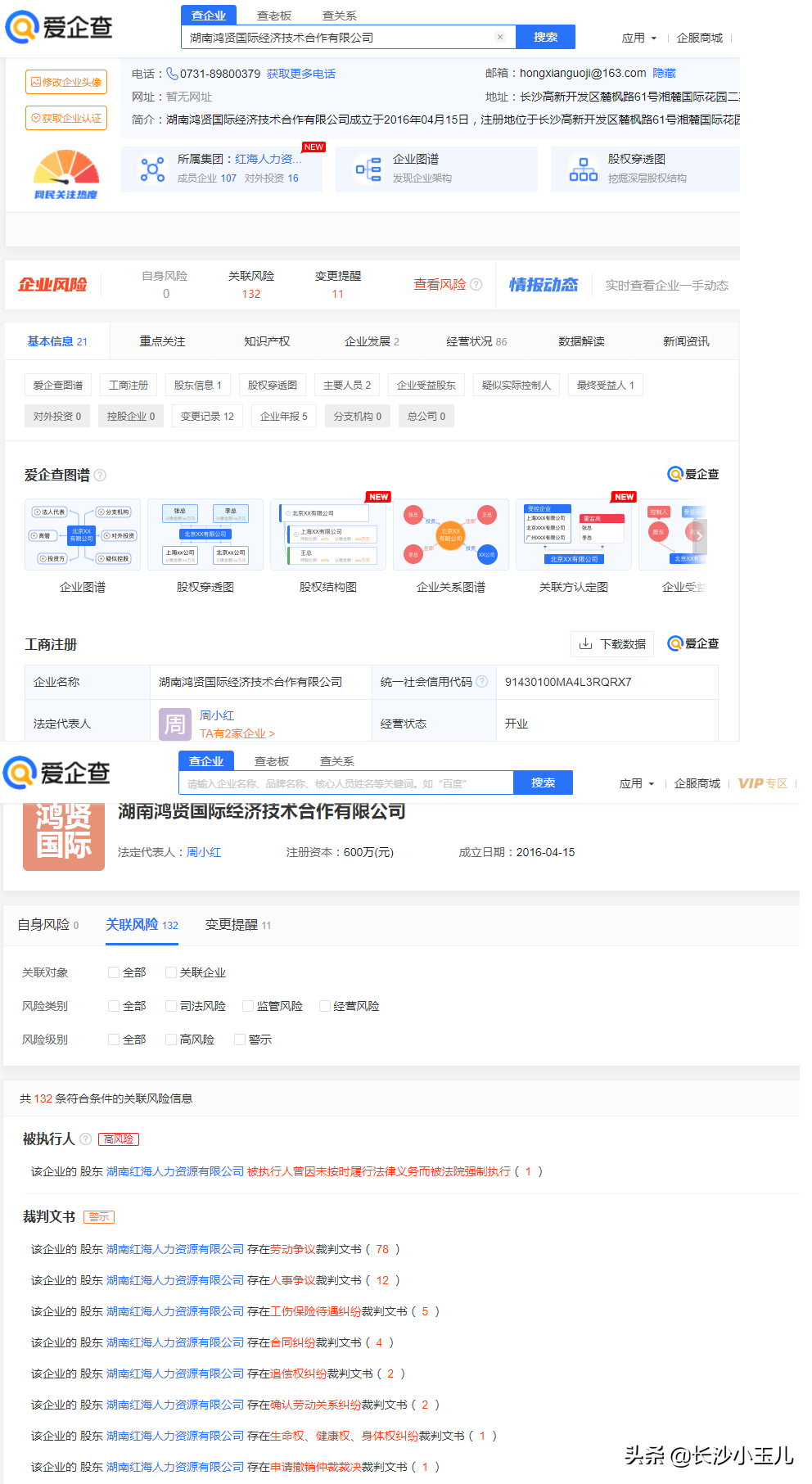This screenshot has width=812, height=1484.
Task: Click the 变更记录 12 tag
Action: coord(207,416)
